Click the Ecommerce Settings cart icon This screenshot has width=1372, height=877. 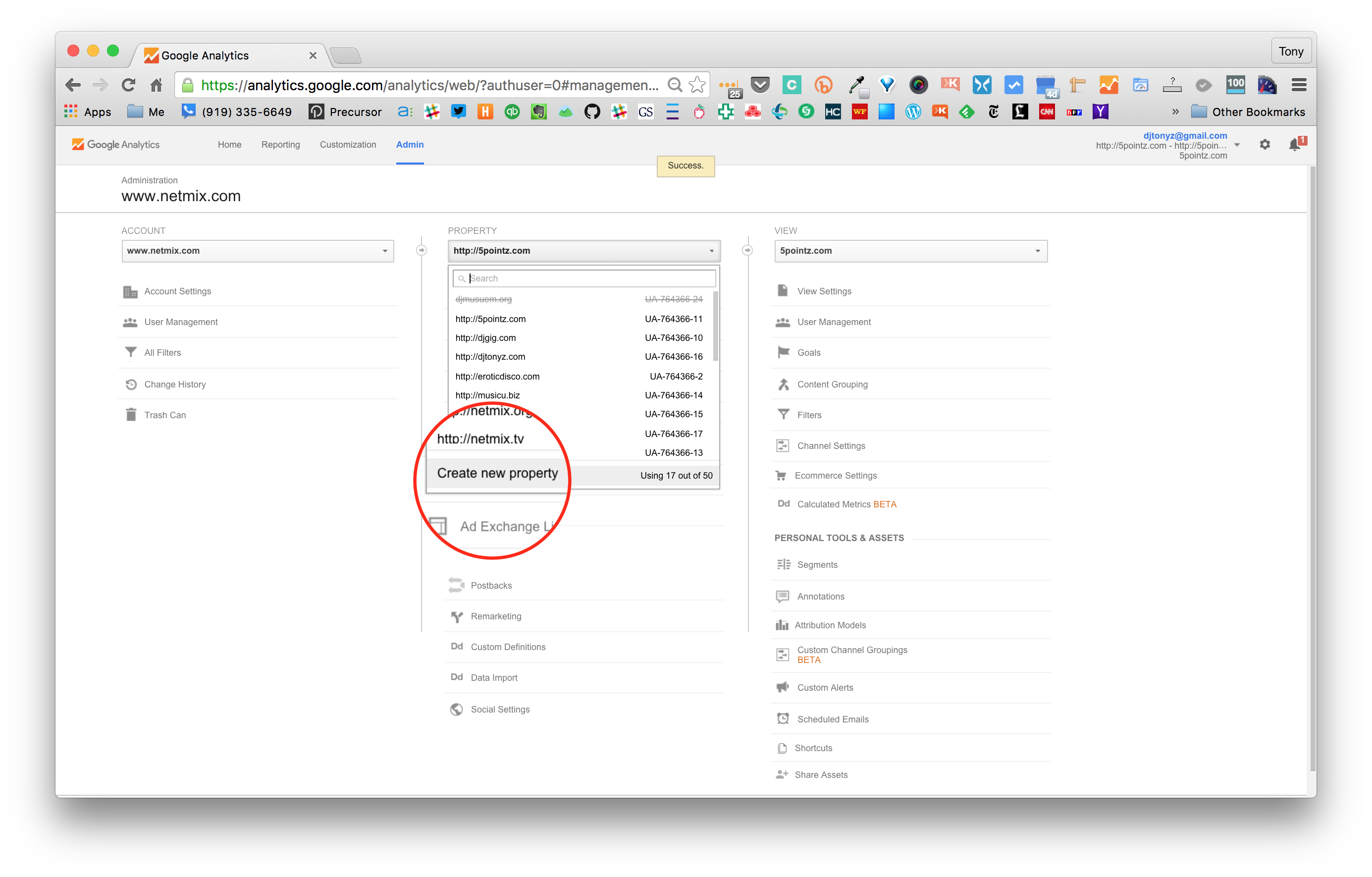[781, 475]
